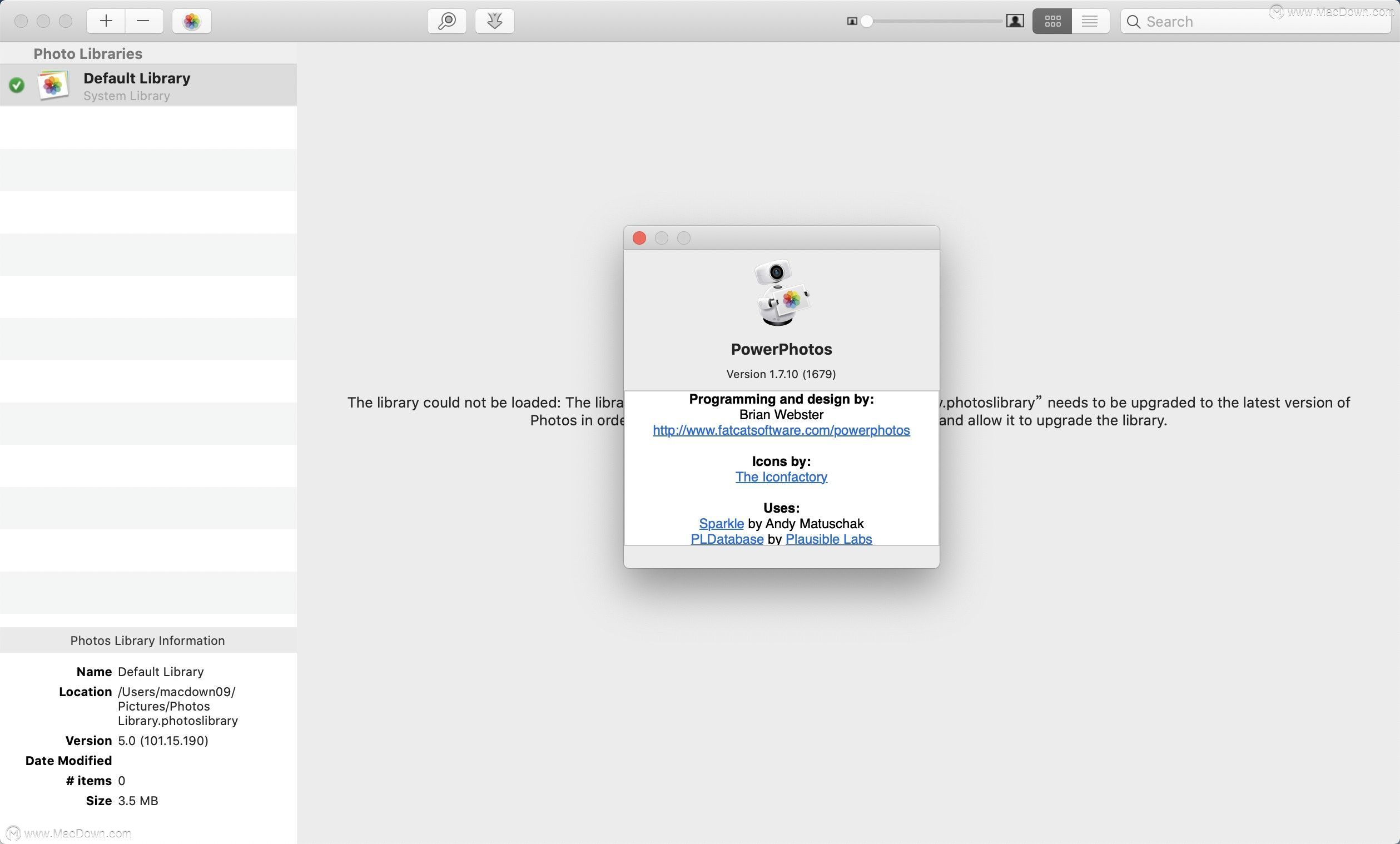Click the minus remove library button

click(x=144, y=21)
